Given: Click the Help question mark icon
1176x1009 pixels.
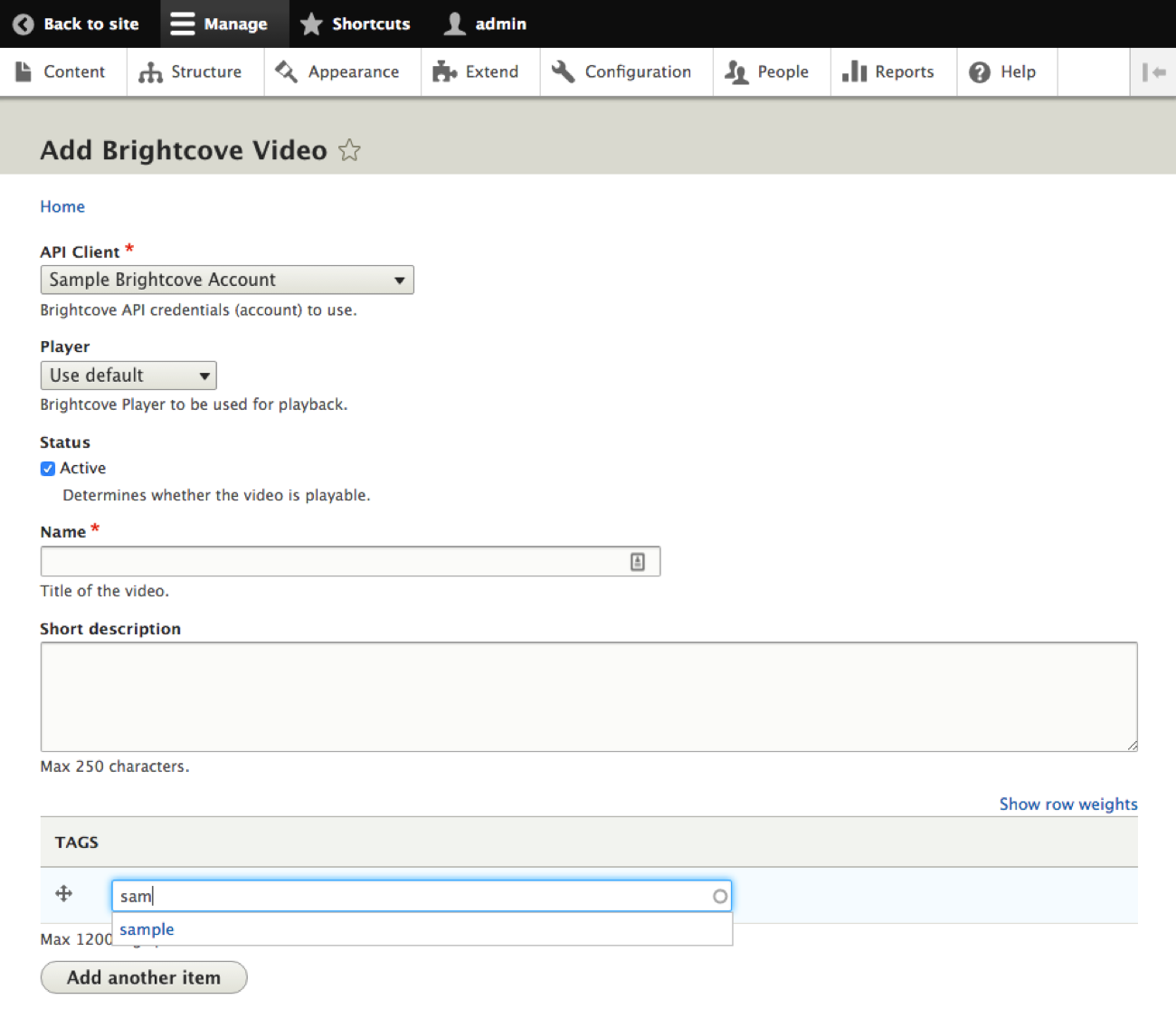Looking at the screenshot, I should coord(980,72).
